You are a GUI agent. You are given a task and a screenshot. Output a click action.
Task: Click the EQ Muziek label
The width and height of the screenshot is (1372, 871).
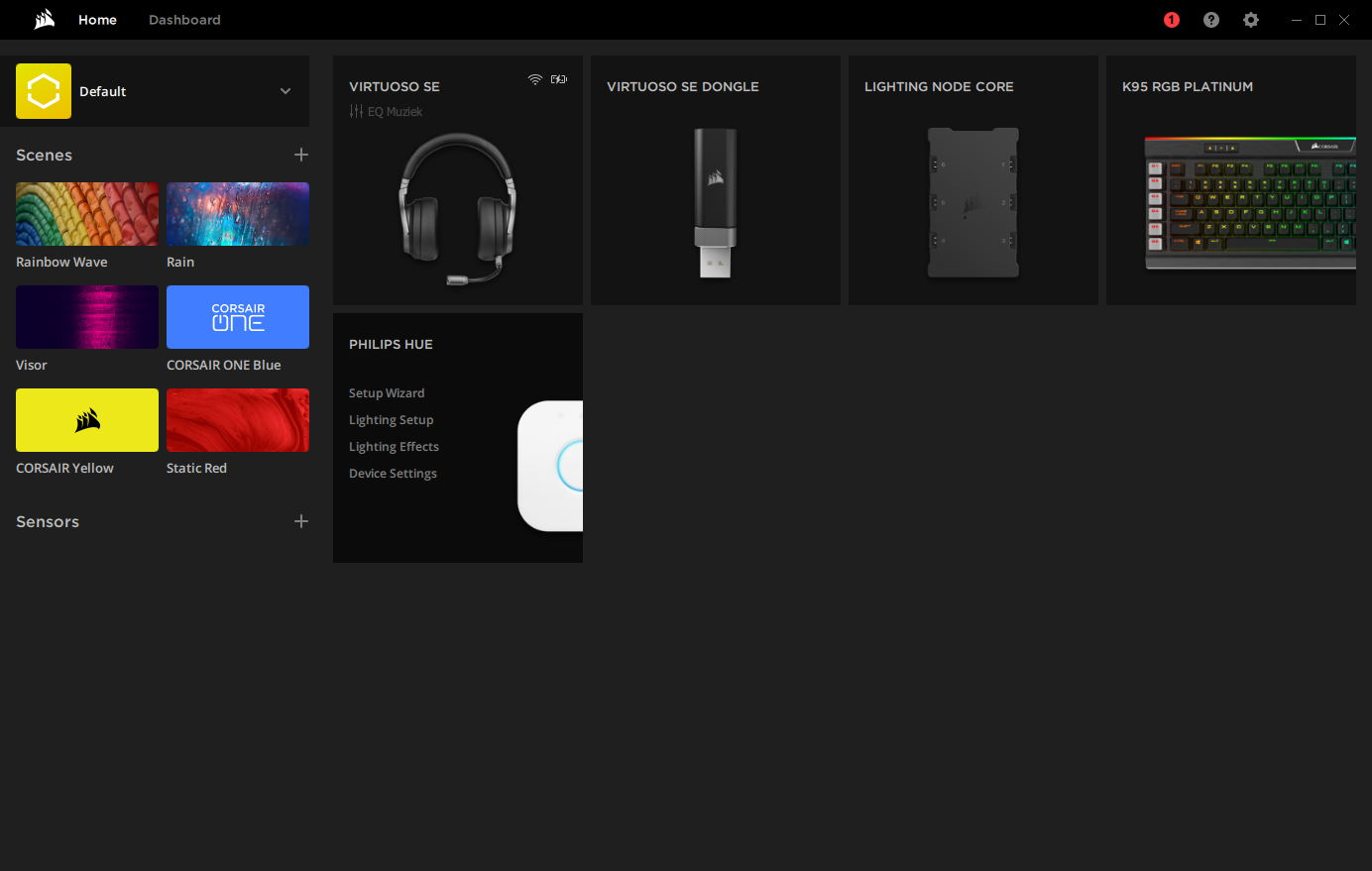(395, 112)
